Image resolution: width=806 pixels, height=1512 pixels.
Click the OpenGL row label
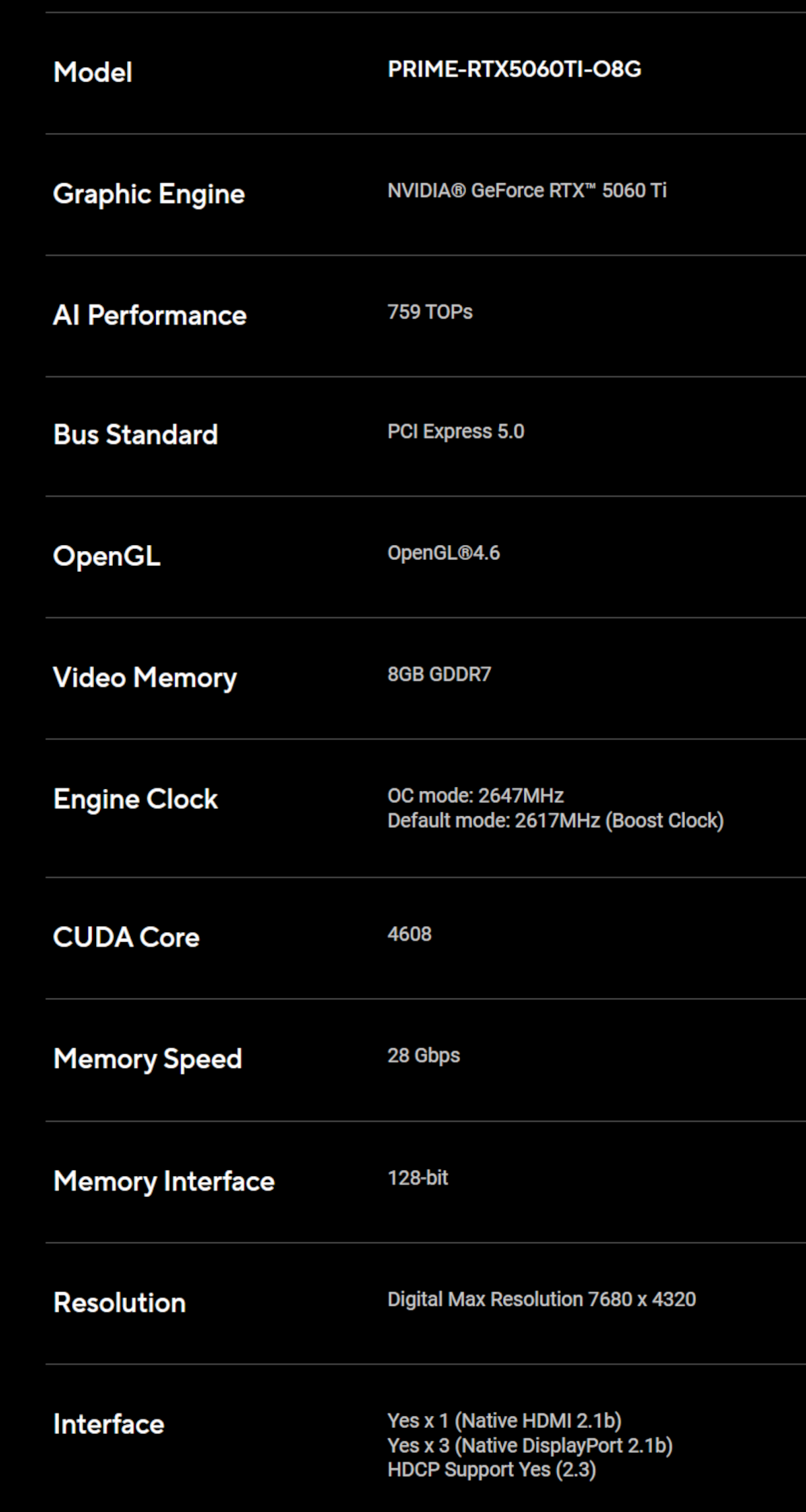click(x=107, y=556)
